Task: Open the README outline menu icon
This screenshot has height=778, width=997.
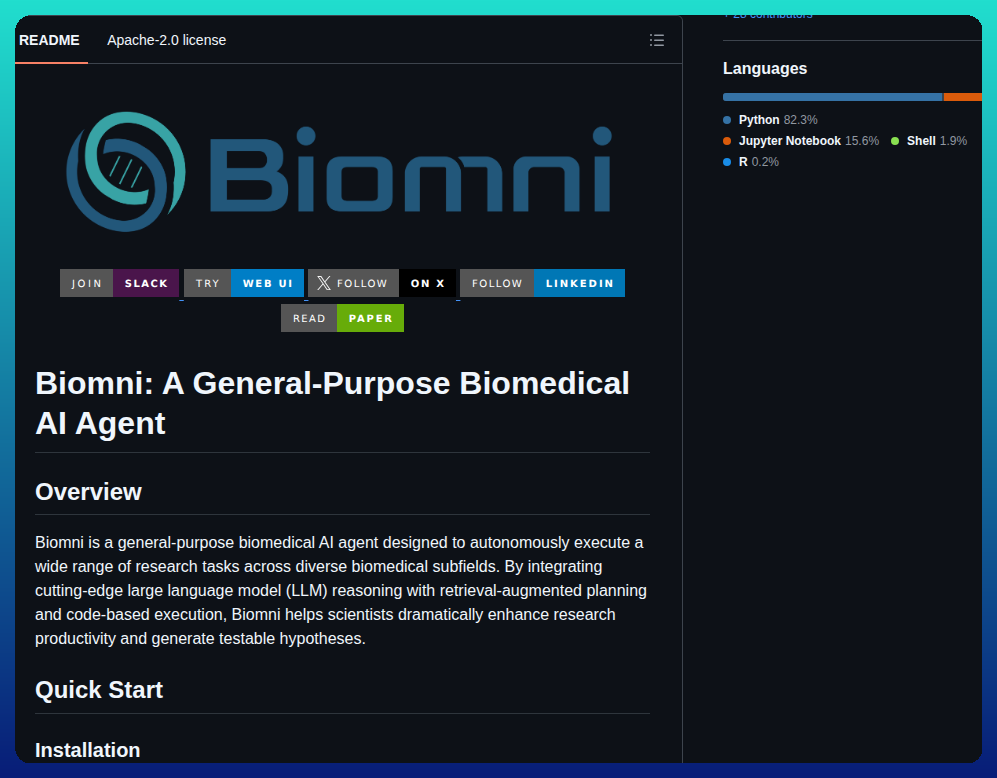Action: click(657, 40)
